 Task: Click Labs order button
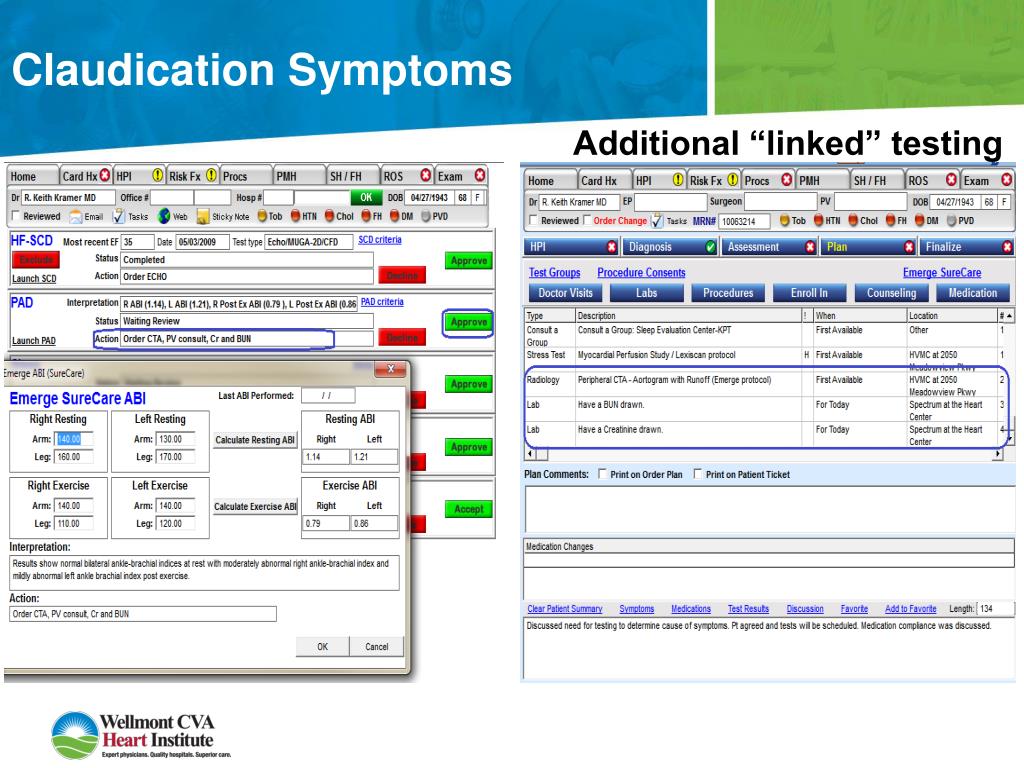647,293
